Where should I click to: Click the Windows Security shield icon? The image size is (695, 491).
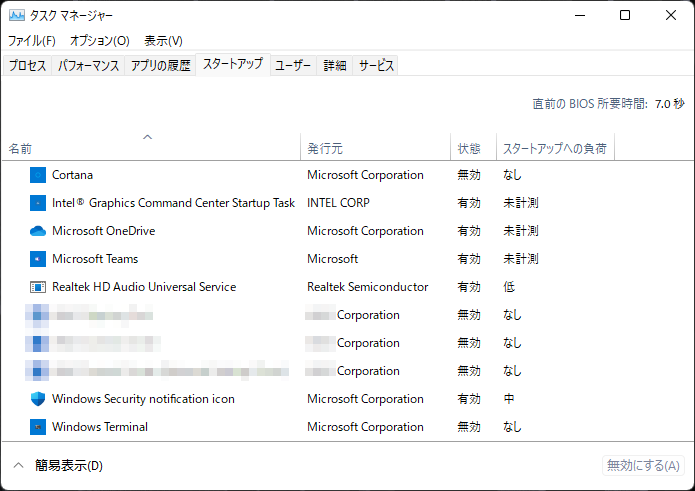[38, 399]
